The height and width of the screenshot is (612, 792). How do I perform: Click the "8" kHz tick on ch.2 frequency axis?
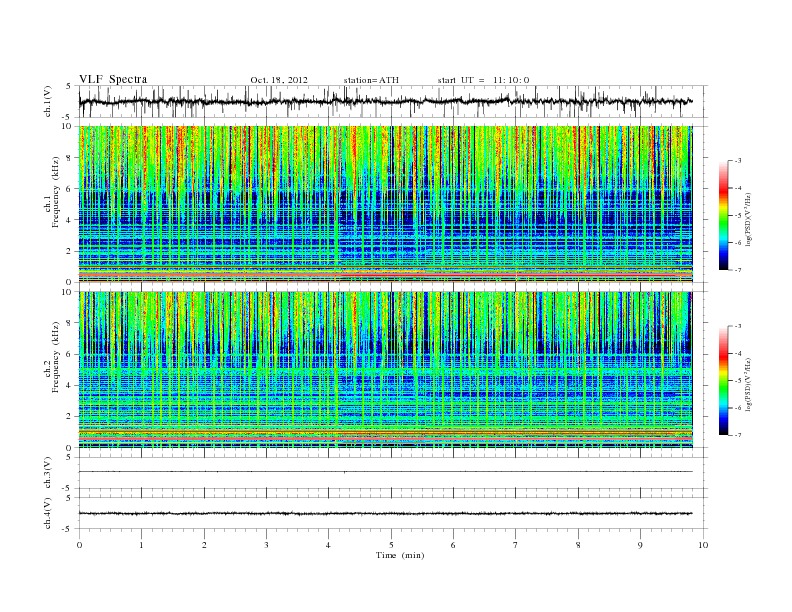[x=69, y=323]
